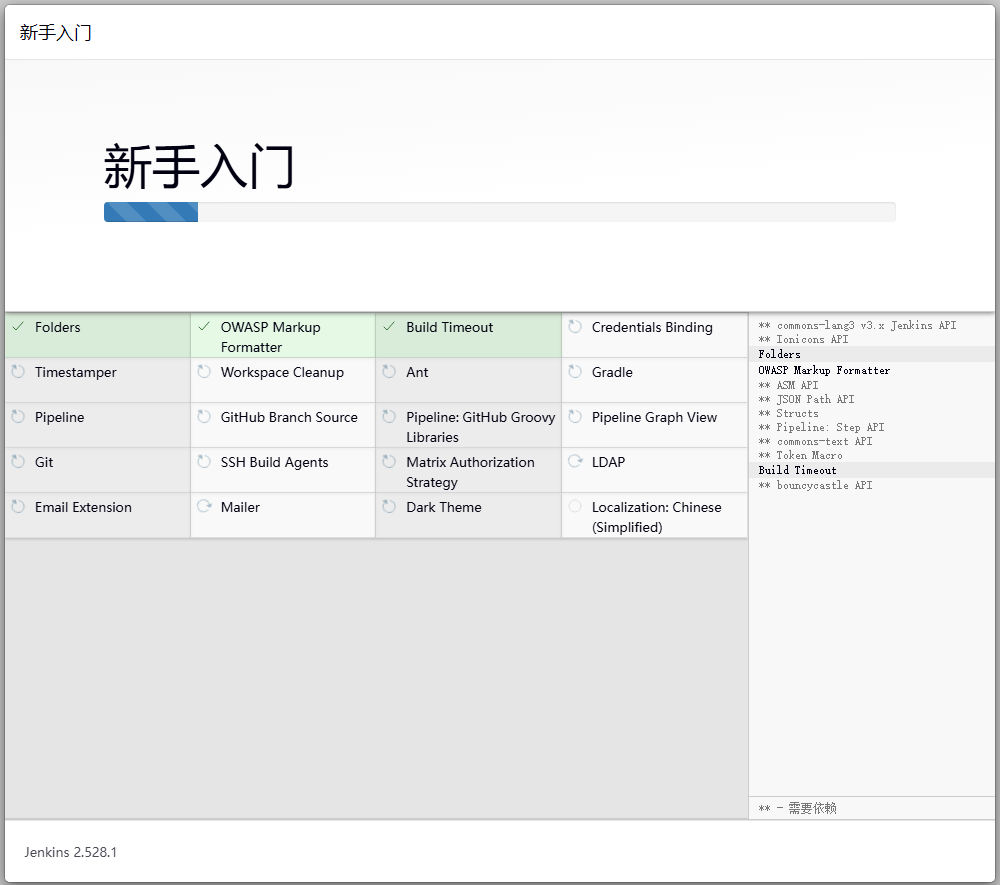Click the pending icon for GitHub Branch Source
The image size is (1000, 885).
pyautogui.click(x=204, y=416)
